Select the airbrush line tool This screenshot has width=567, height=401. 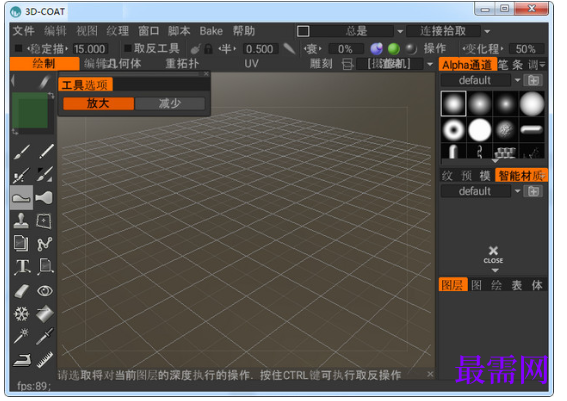point(46,152)
